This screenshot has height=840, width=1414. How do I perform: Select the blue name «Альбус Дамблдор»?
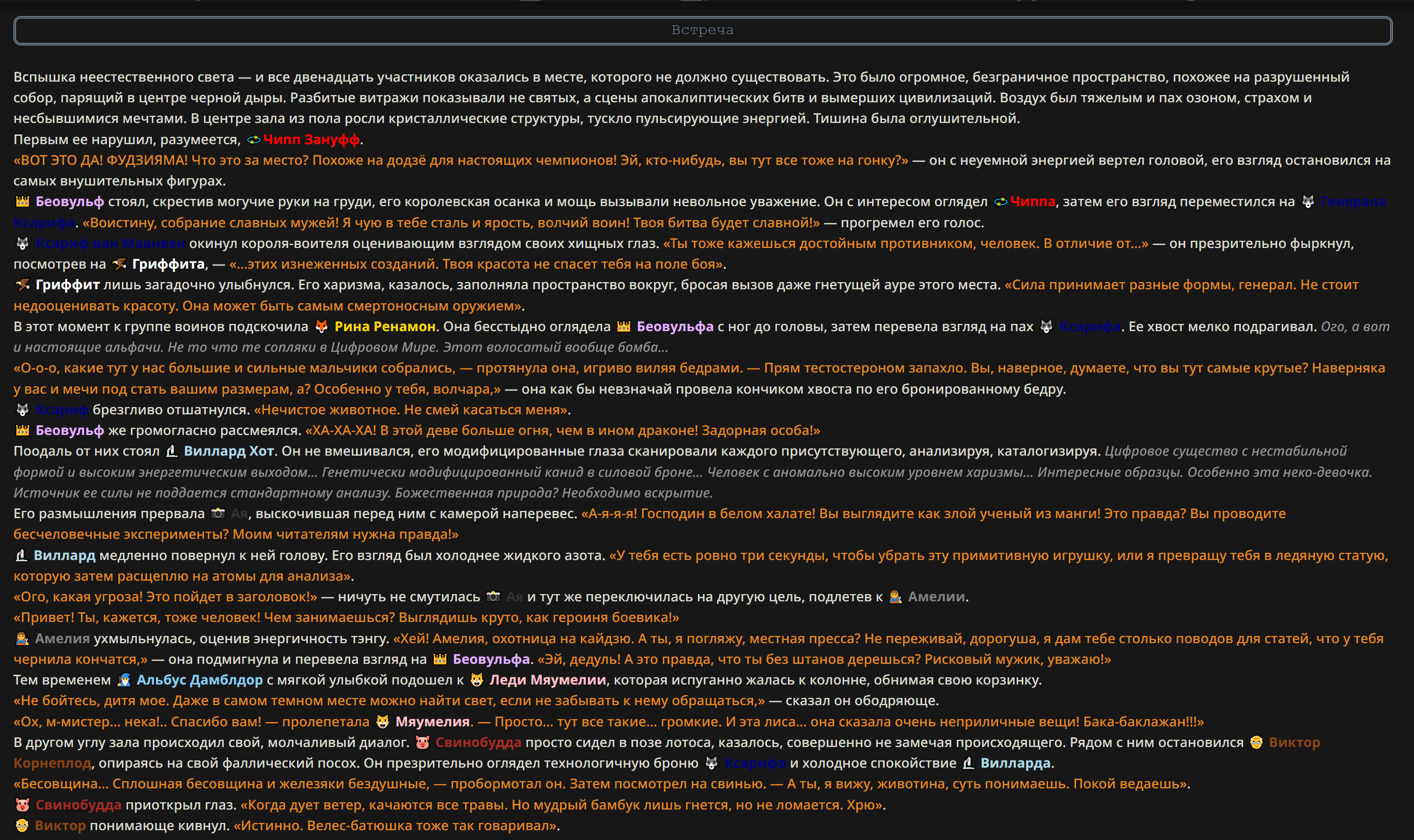tap(200, 680)
